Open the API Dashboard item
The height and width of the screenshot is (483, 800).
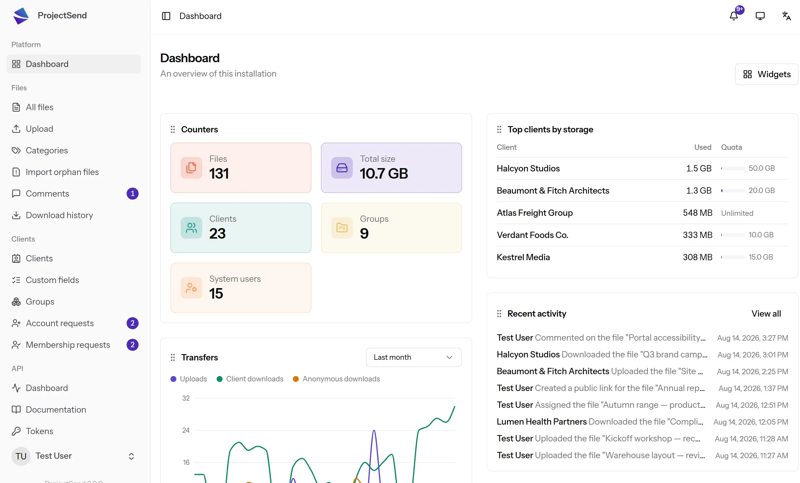[74, 388]
